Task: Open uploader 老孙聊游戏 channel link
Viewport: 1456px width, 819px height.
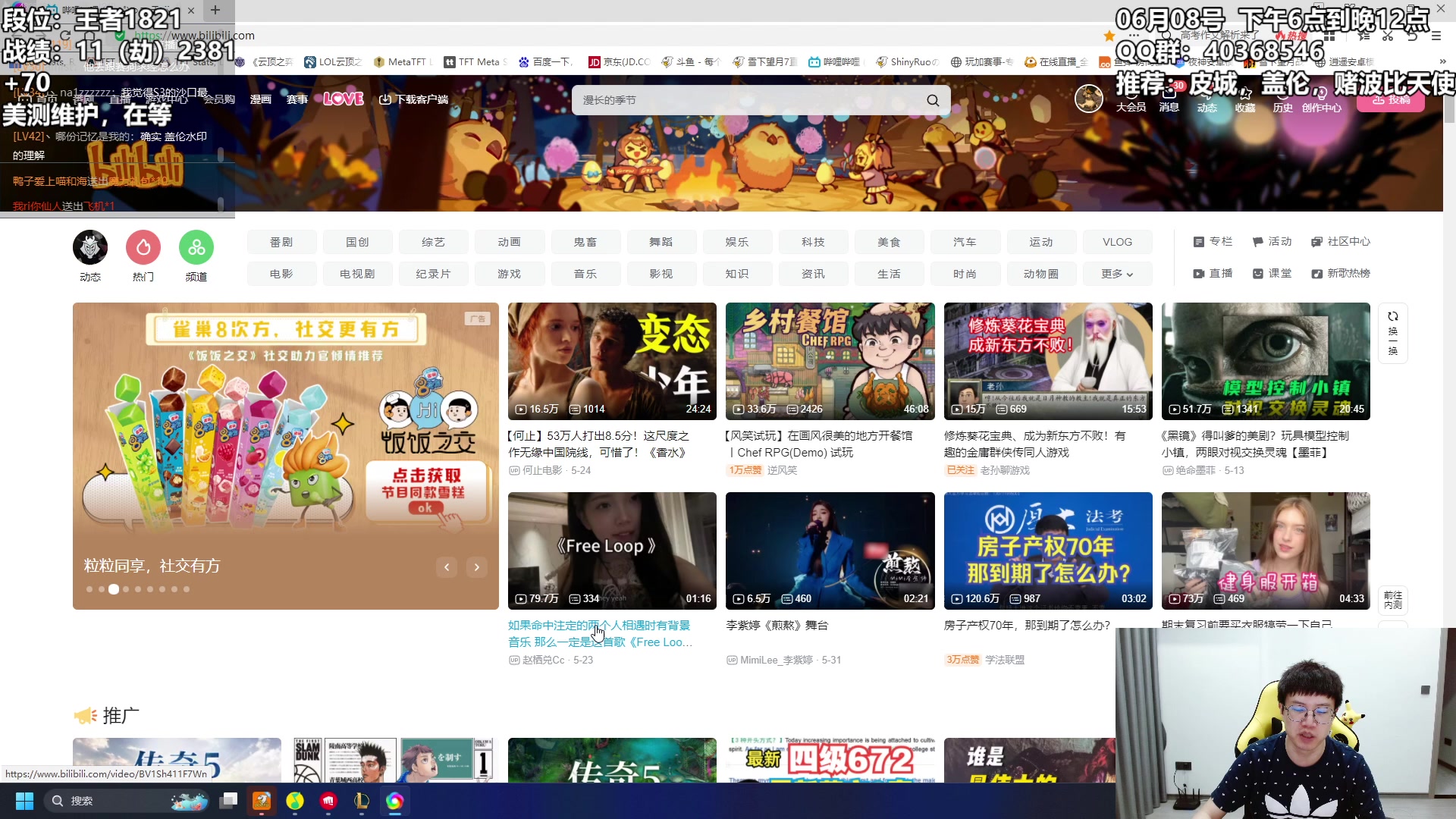Action: coord(1005,471)
